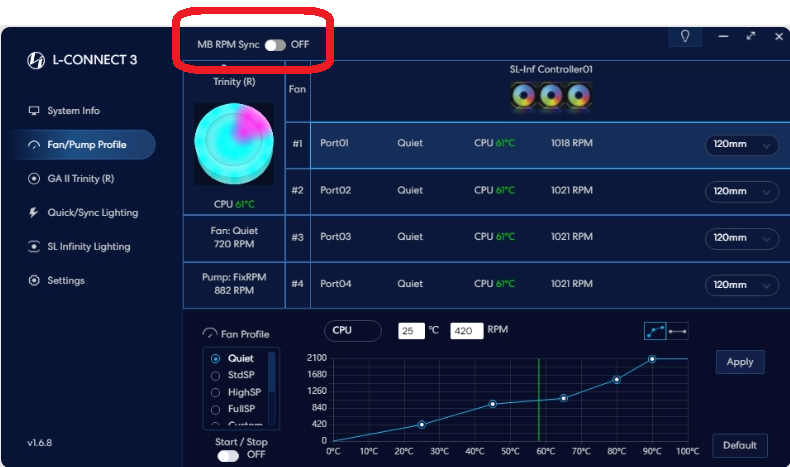Select the Port03 fan row
Screen dimensions: 790x467
550,238
